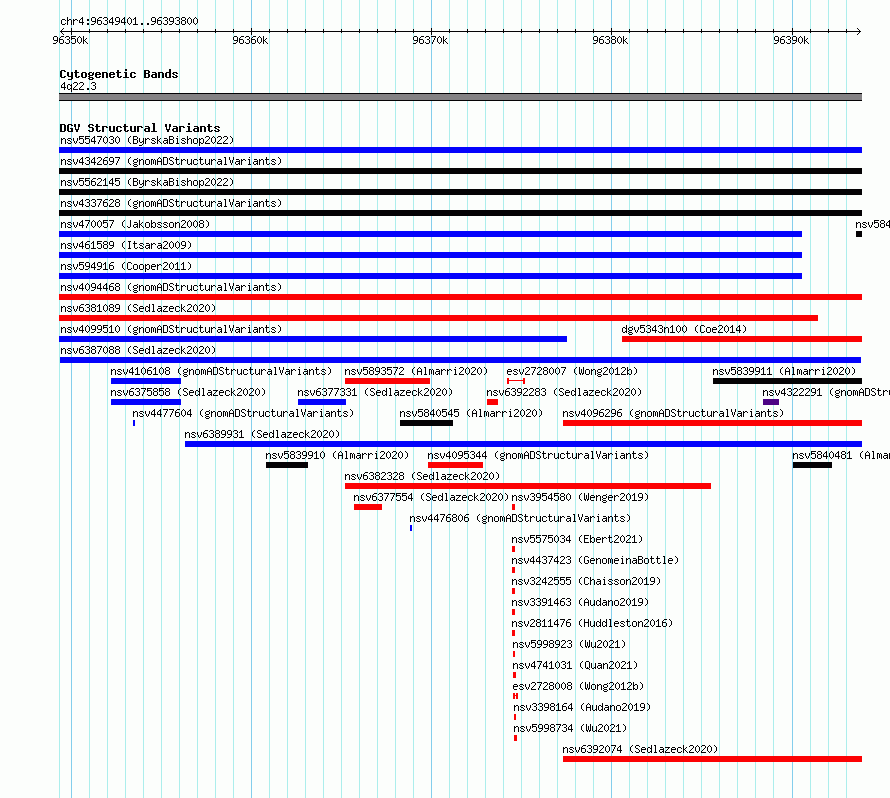This screenshot has width=890, height=798.
Task: Click nsv4477604 gnomAD variant label
Action: (x=243, y=413)
